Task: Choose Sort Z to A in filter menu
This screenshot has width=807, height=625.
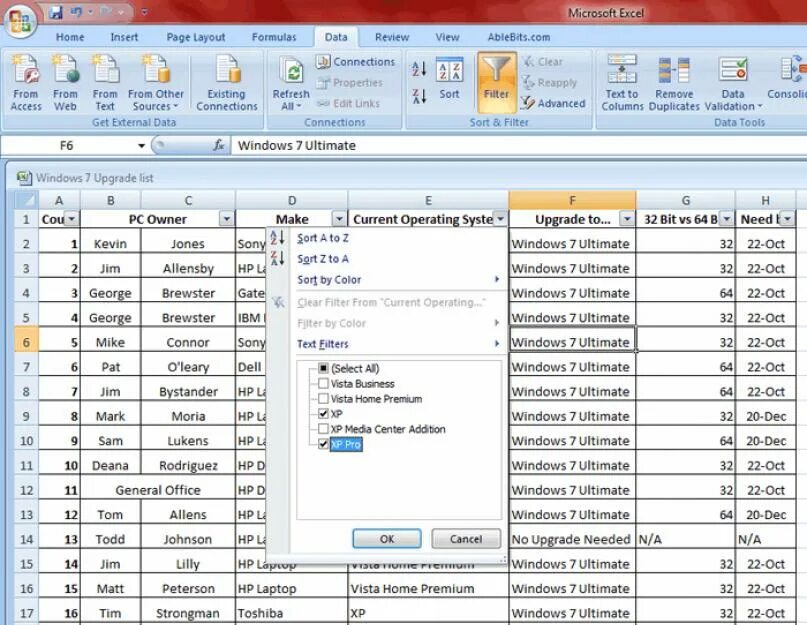Action: (322, 259)
